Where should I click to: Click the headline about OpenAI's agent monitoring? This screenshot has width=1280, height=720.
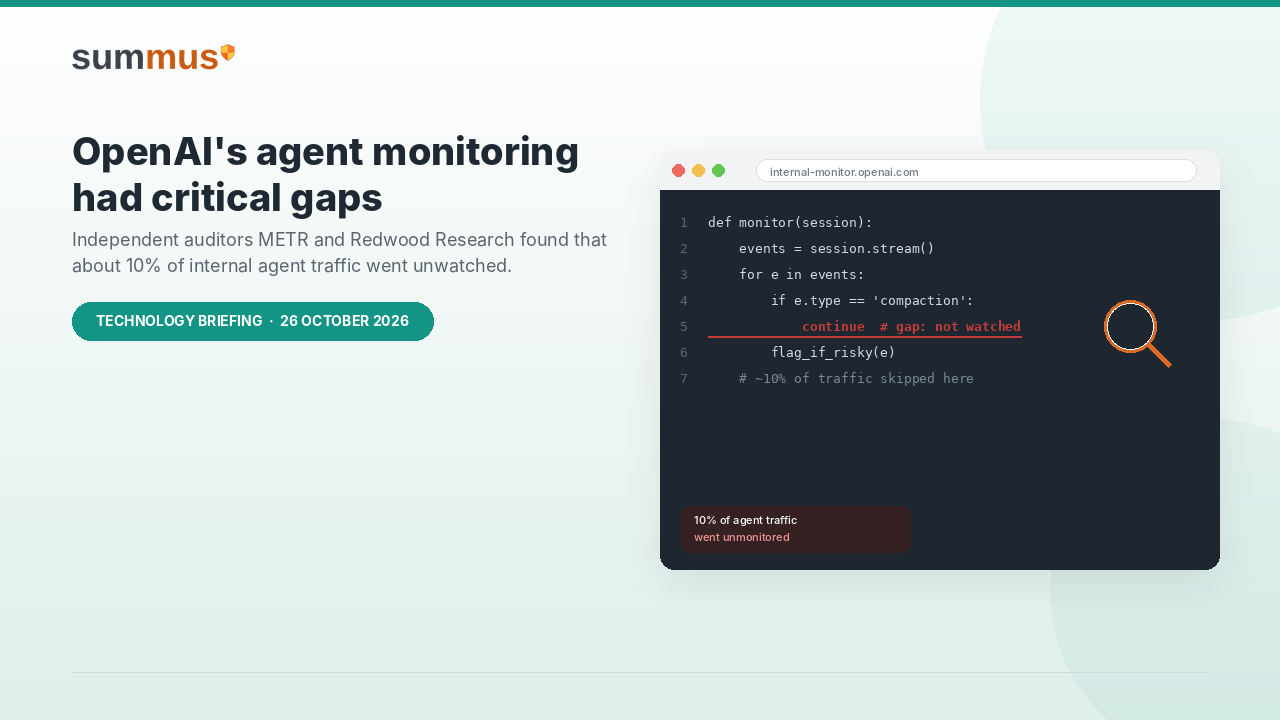pyautogui.click(x=326, y=175)
